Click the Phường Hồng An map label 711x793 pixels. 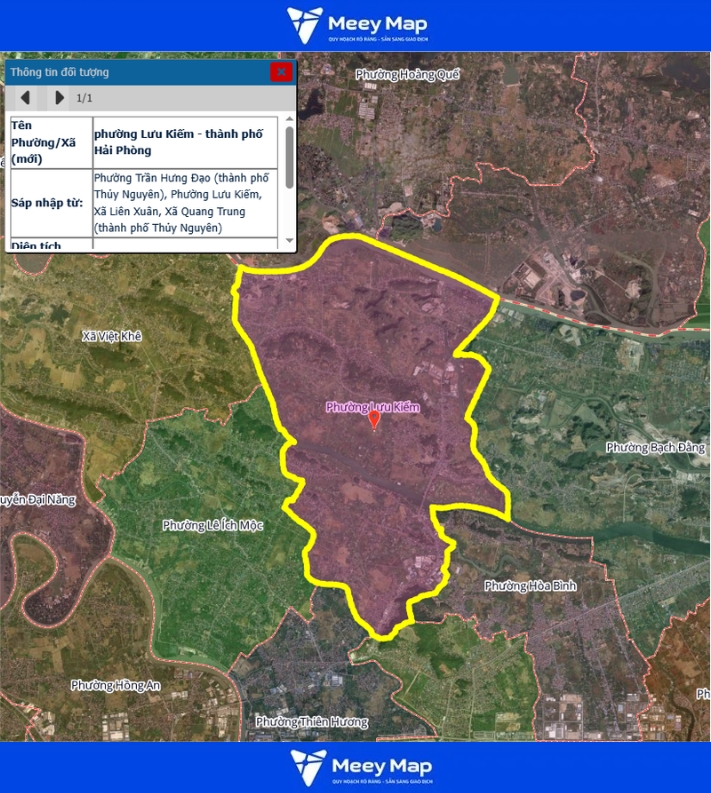pos(116,685)
